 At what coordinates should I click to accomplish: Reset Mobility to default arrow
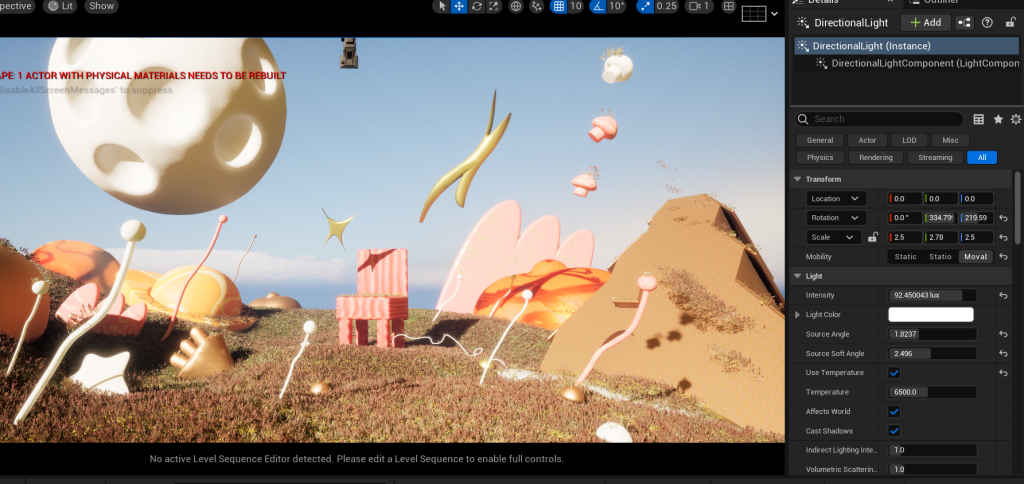(x=1003, y=257)
